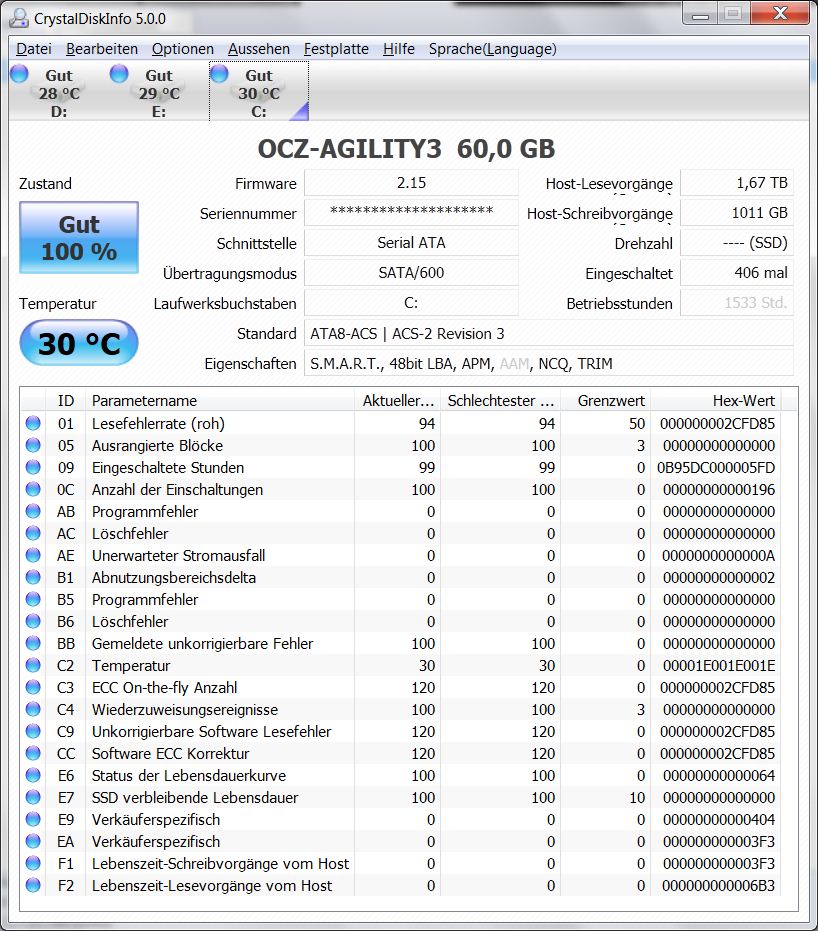Click hex value 0B95DC000005FD

click(x=716, y=468)
